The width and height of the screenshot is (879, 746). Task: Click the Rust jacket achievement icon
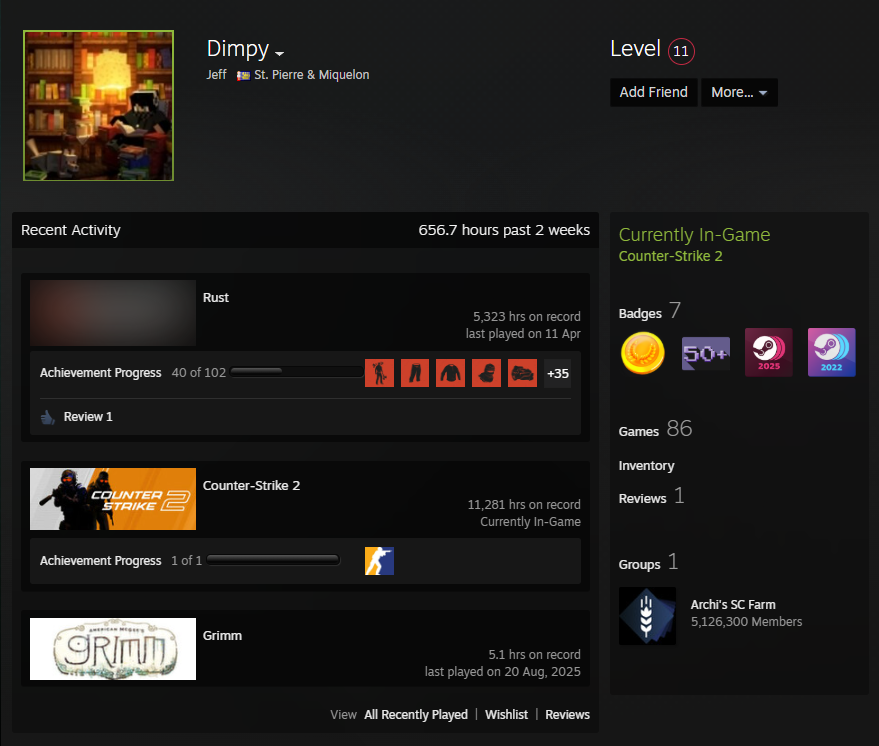click(x=451, y=373)
